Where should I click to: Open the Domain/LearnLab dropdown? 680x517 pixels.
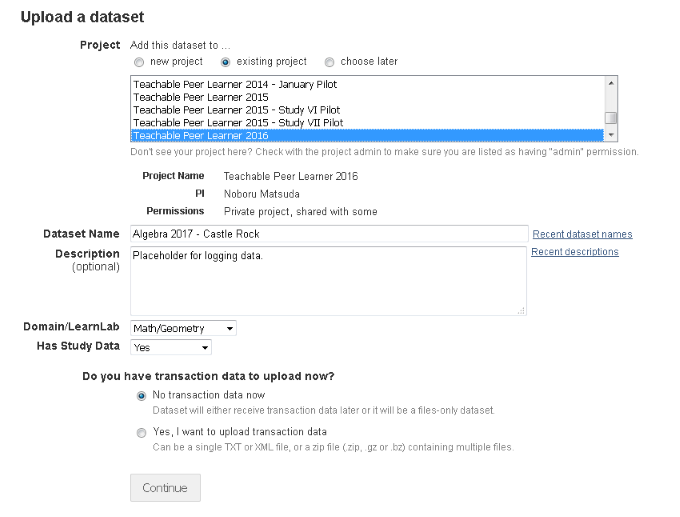point(183,328)
